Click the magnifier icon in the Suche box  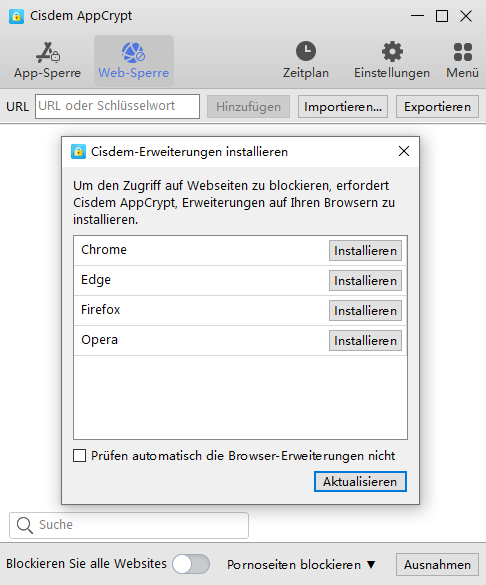(x=25, y=525)
